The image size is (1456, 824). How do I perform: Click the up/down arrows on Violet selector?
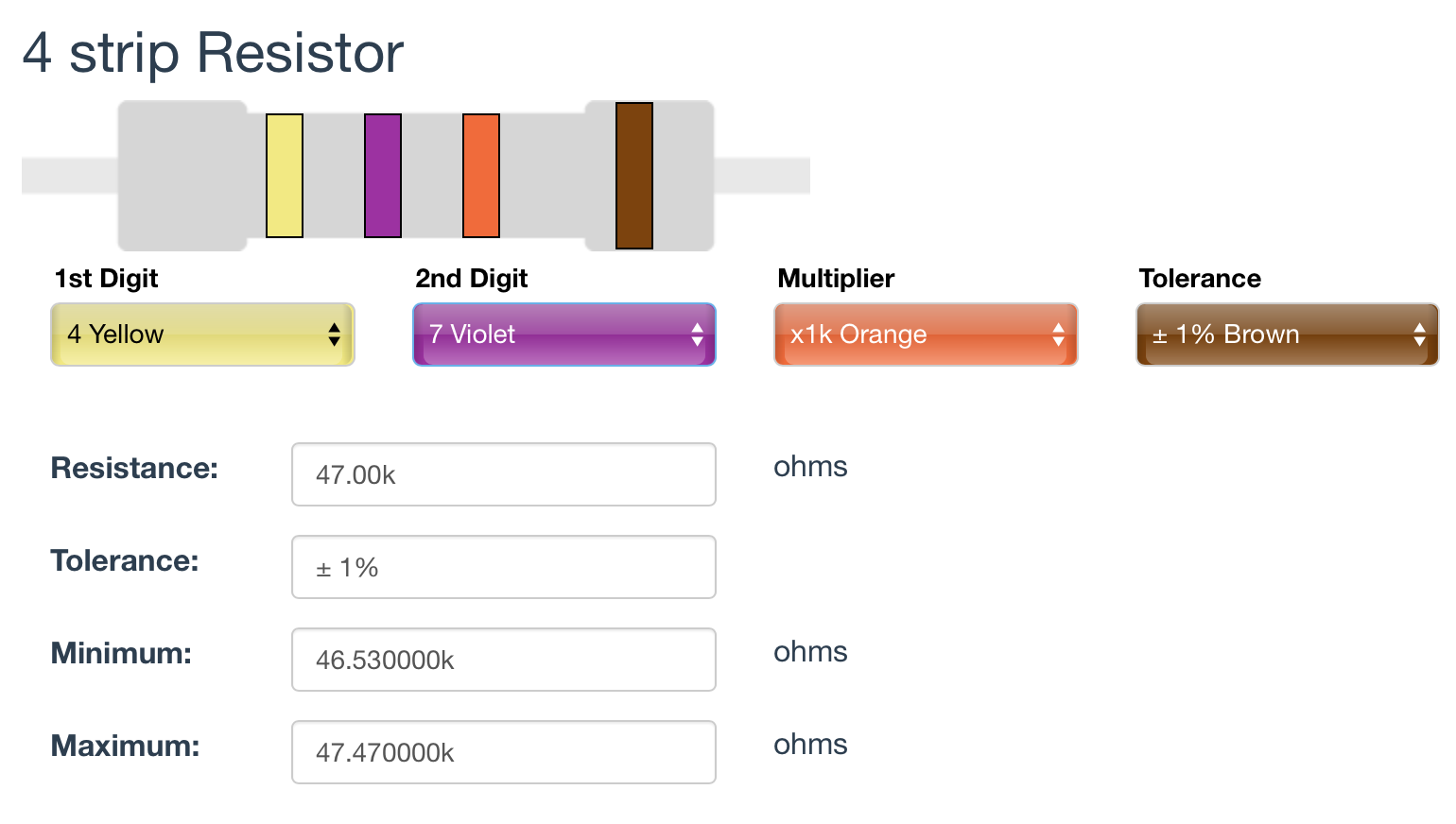point(697,335)
